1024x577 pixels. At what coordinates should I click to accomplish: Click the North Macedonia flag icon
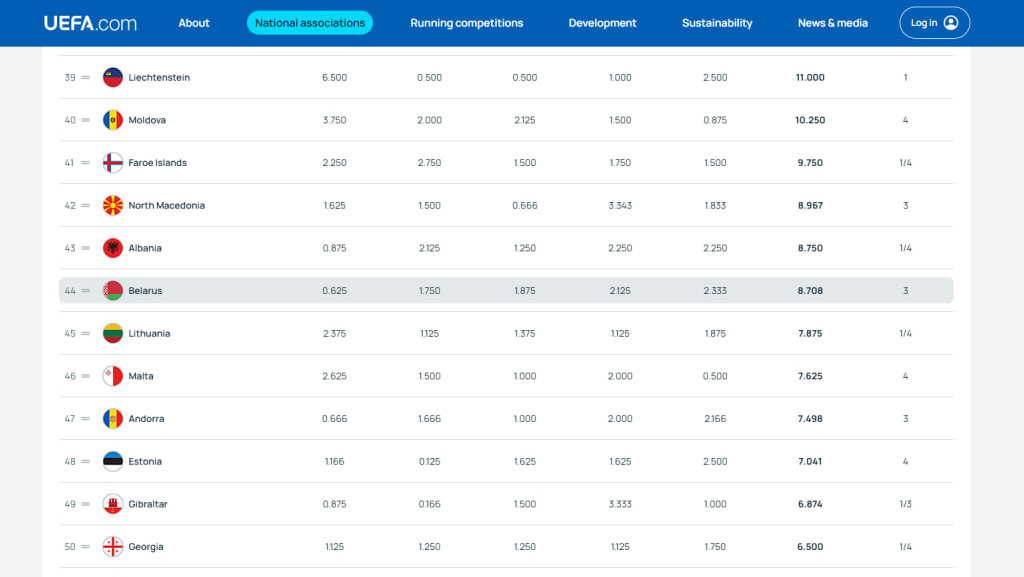pos(113,206)
